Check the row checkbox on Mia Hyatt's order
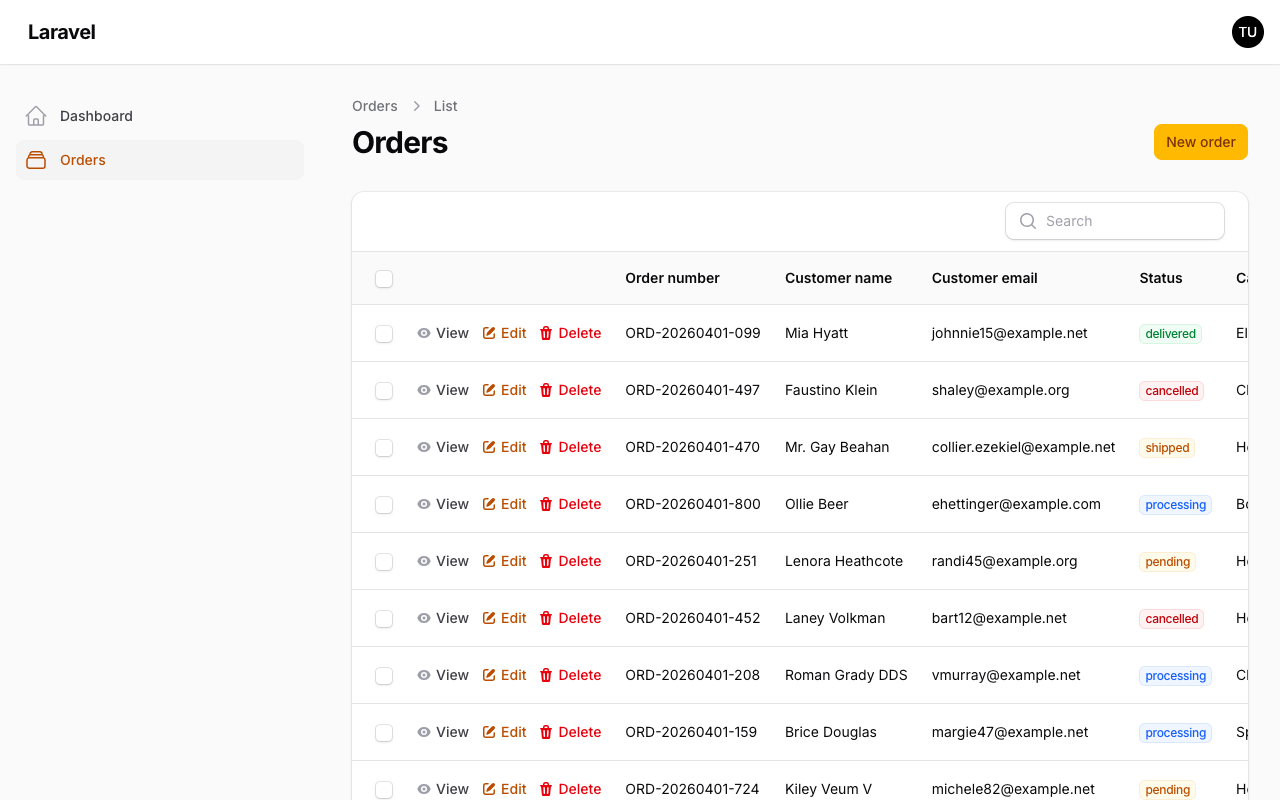The width and height of the screenshot is (1280, 800). pyautogui.click(x=384, y=333)
